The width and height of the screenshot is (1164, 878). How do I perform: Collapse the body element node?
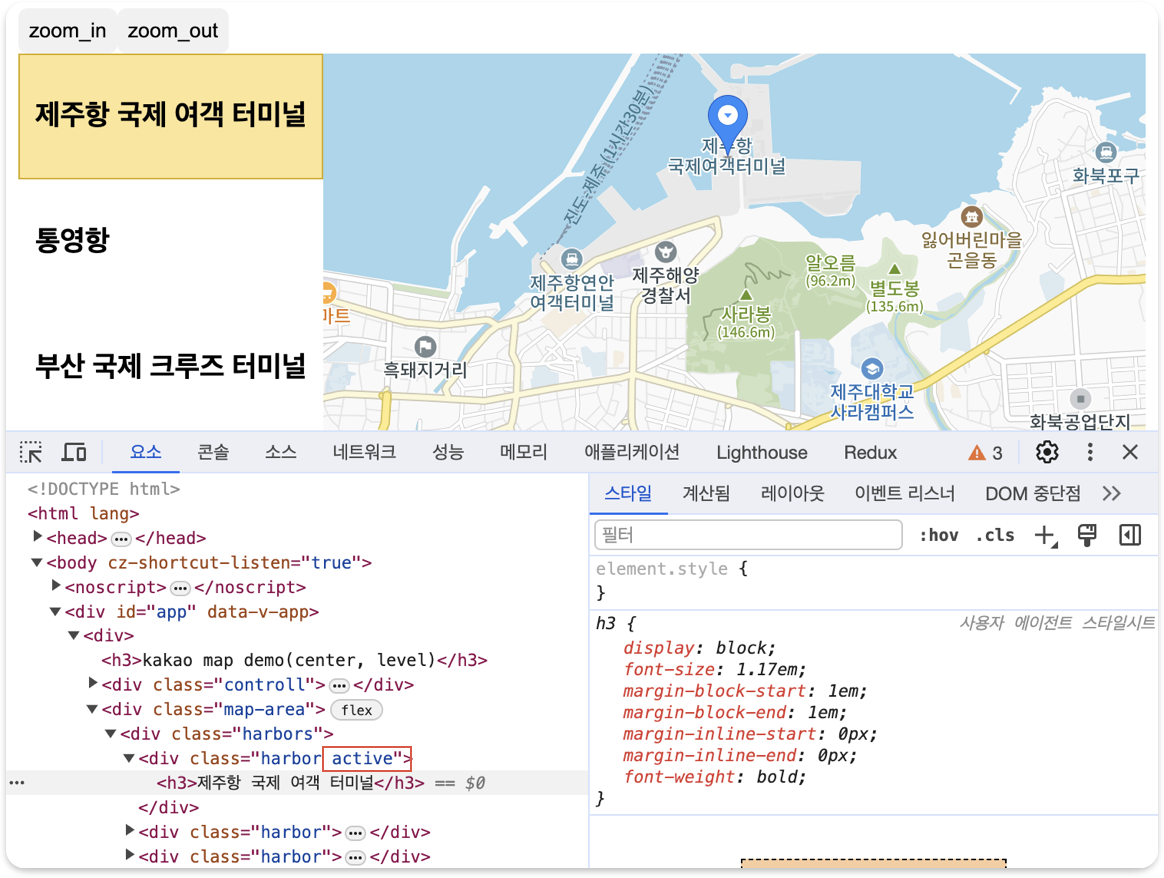coord(36,562)
